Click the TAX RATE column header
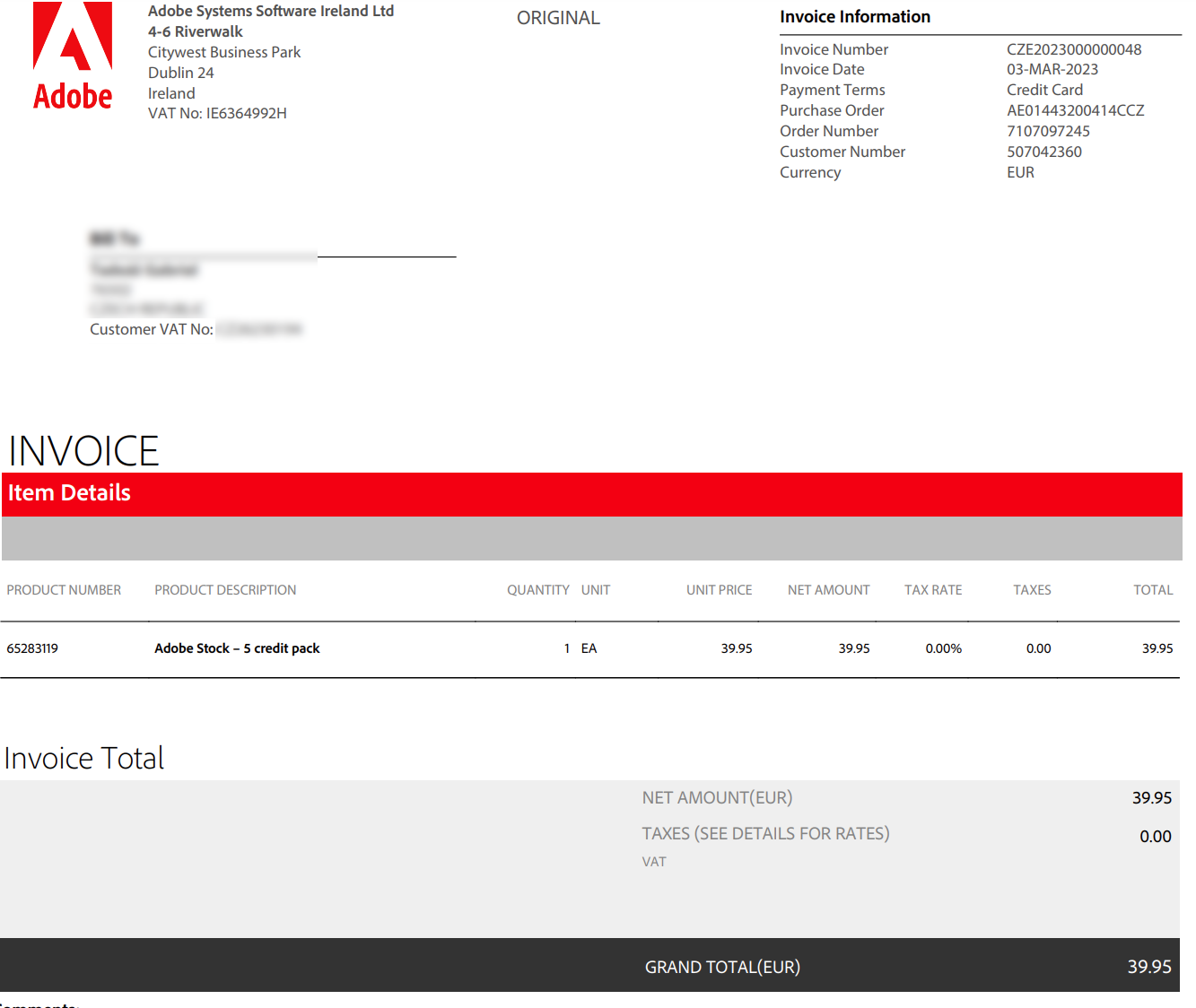Image resolution: width=1196 pixels, height=1008 pixels. pos(933,590)
